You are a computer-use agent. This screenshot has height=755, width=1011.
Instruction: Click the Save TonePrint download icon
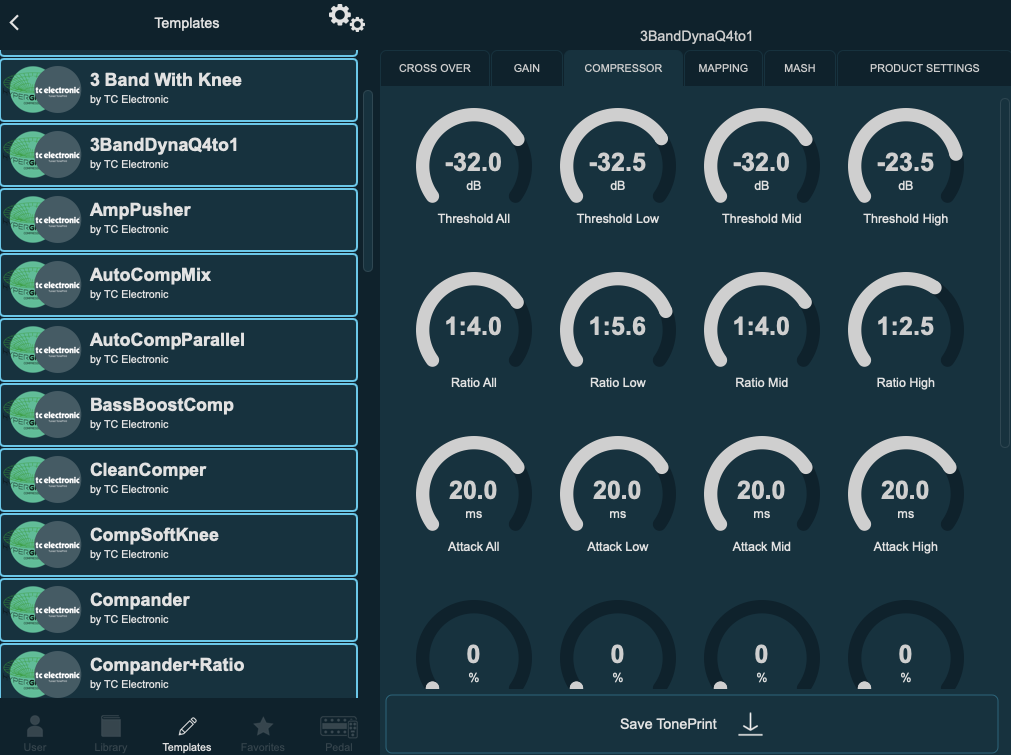pos(750,724)
